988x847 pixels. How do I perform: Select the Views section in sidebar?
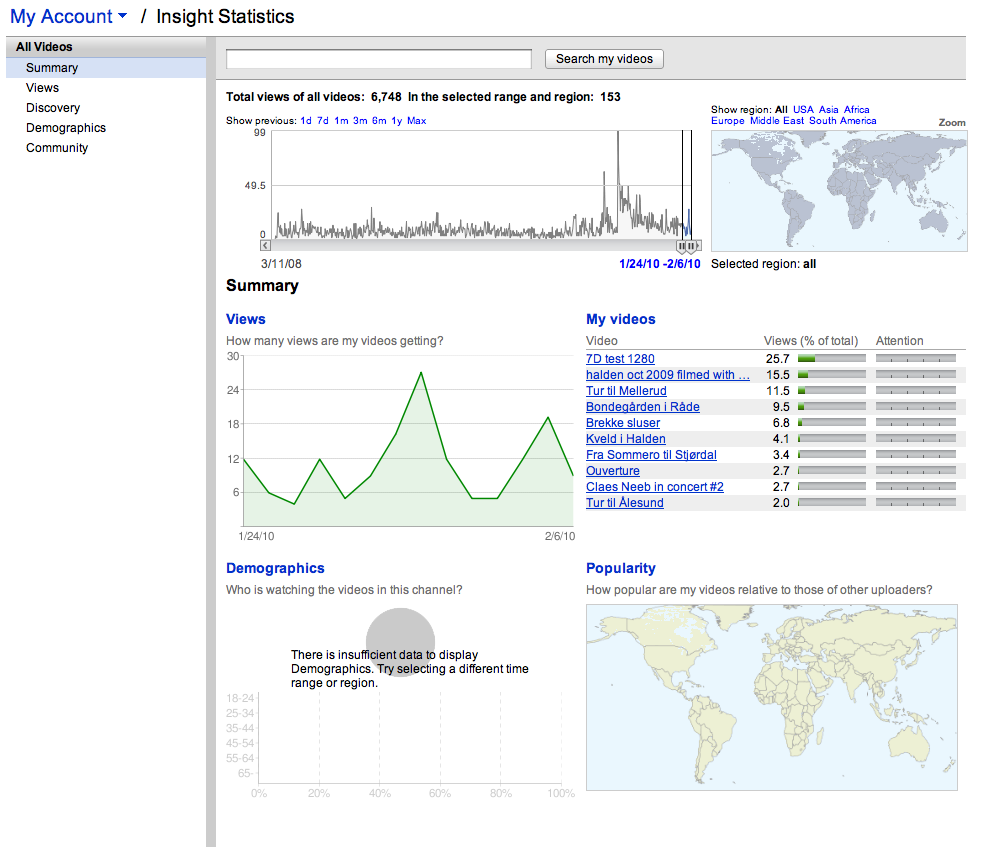pos(43,88)
